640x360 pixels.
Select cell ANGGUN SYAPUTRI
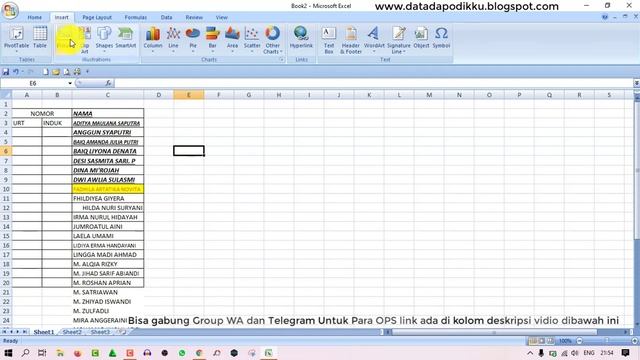(108, 132)
